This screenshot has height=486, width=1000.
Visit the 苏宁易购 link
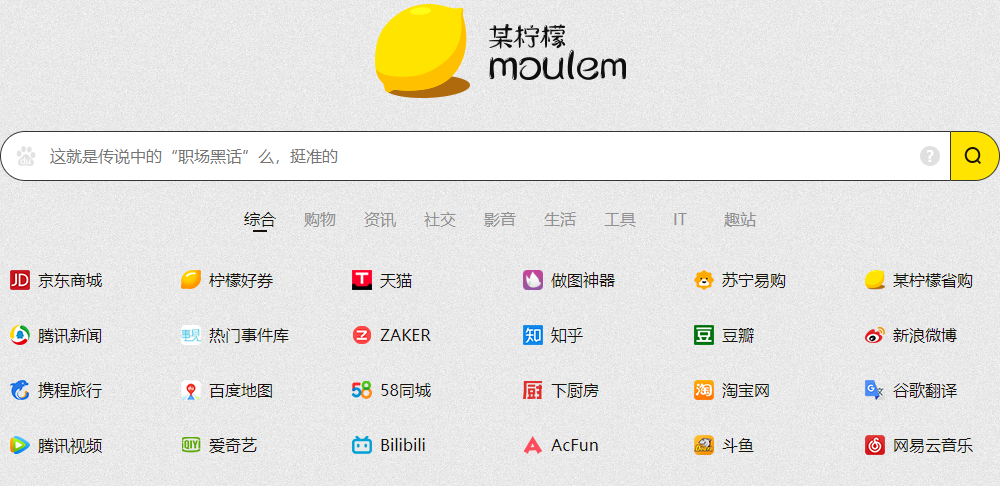(754, 280)
